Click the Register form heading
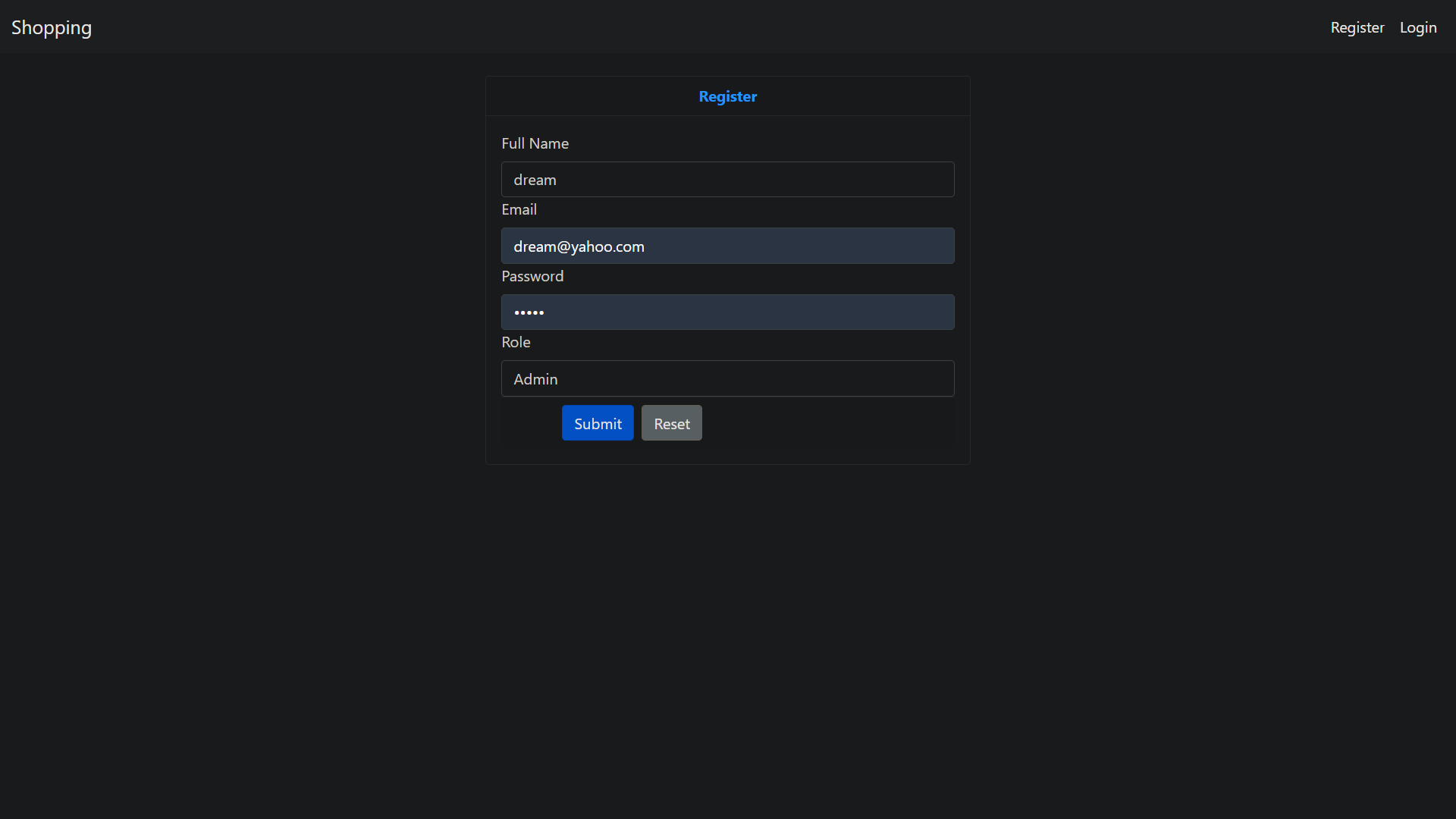This screenshot has height=819, width=1456. (727, 96)
